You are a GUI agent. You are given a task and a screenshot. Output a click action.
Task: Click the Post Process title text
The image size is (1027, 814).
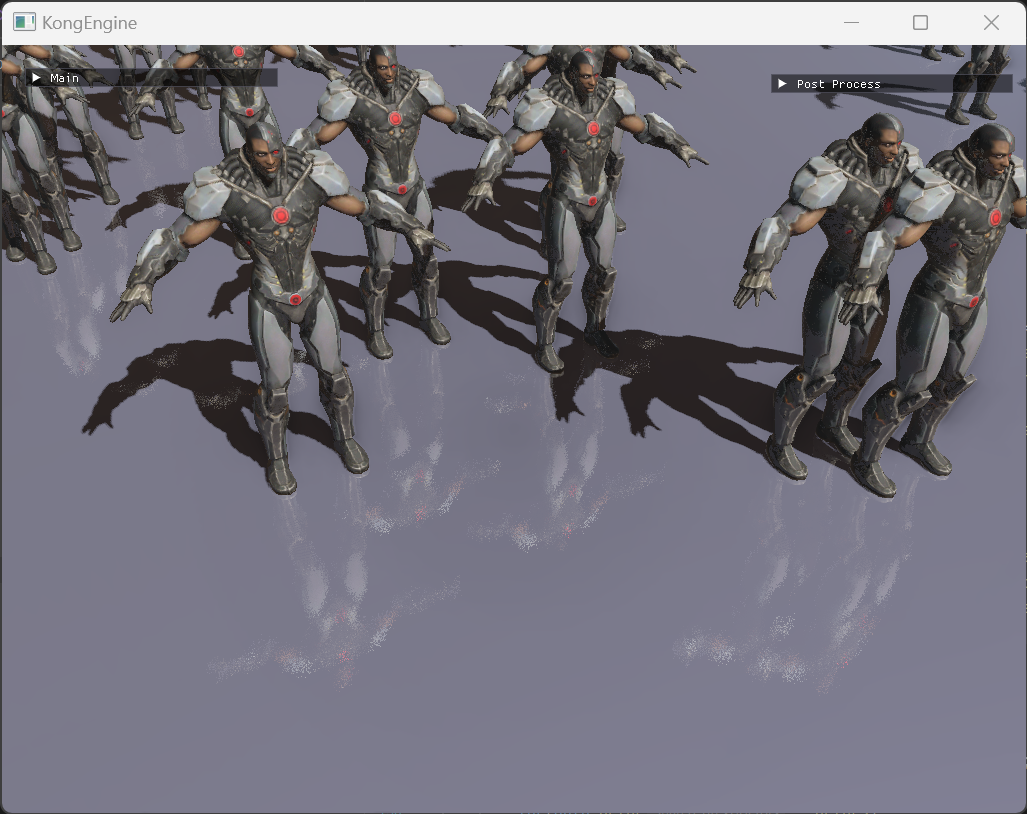coord(838,84)
